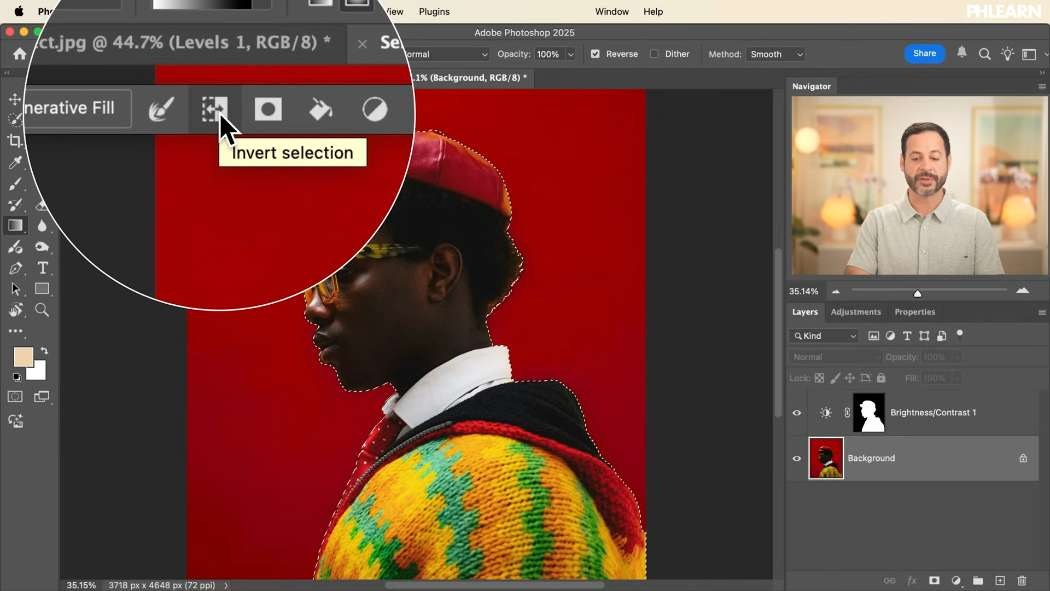Select the Type tool
1050x591 pixels.
(42, 268)
